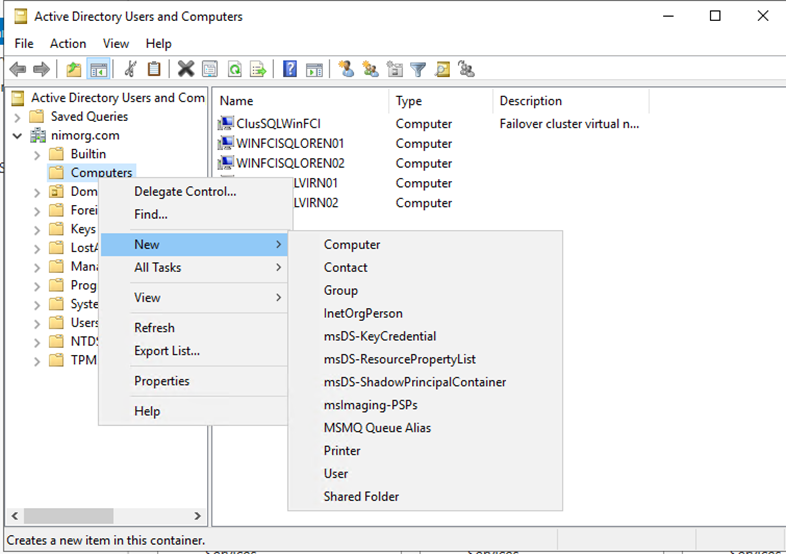786x554 pixels.
Task: Choose Delegate Control from context menu
Action: coord(185,192)
